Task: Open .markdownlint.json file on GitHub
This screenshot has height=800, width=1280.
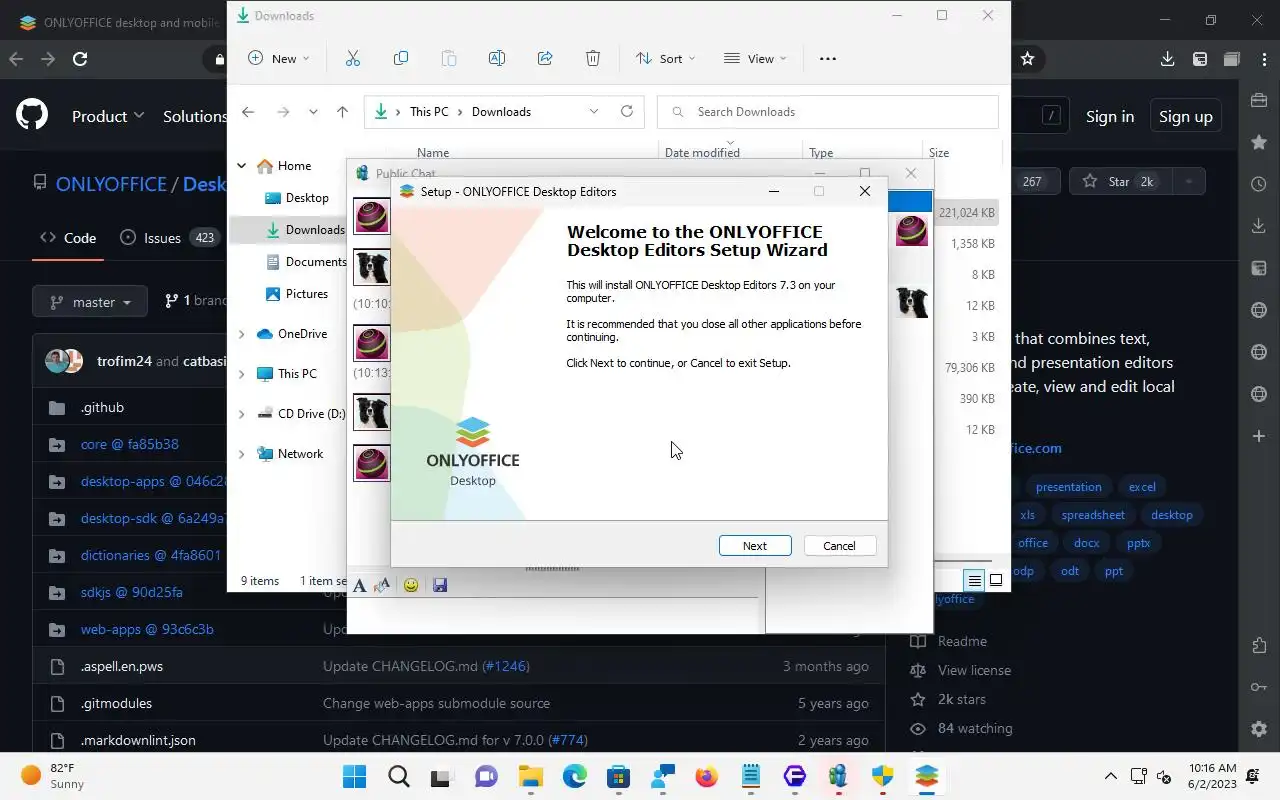Action: tap(138, 740)
